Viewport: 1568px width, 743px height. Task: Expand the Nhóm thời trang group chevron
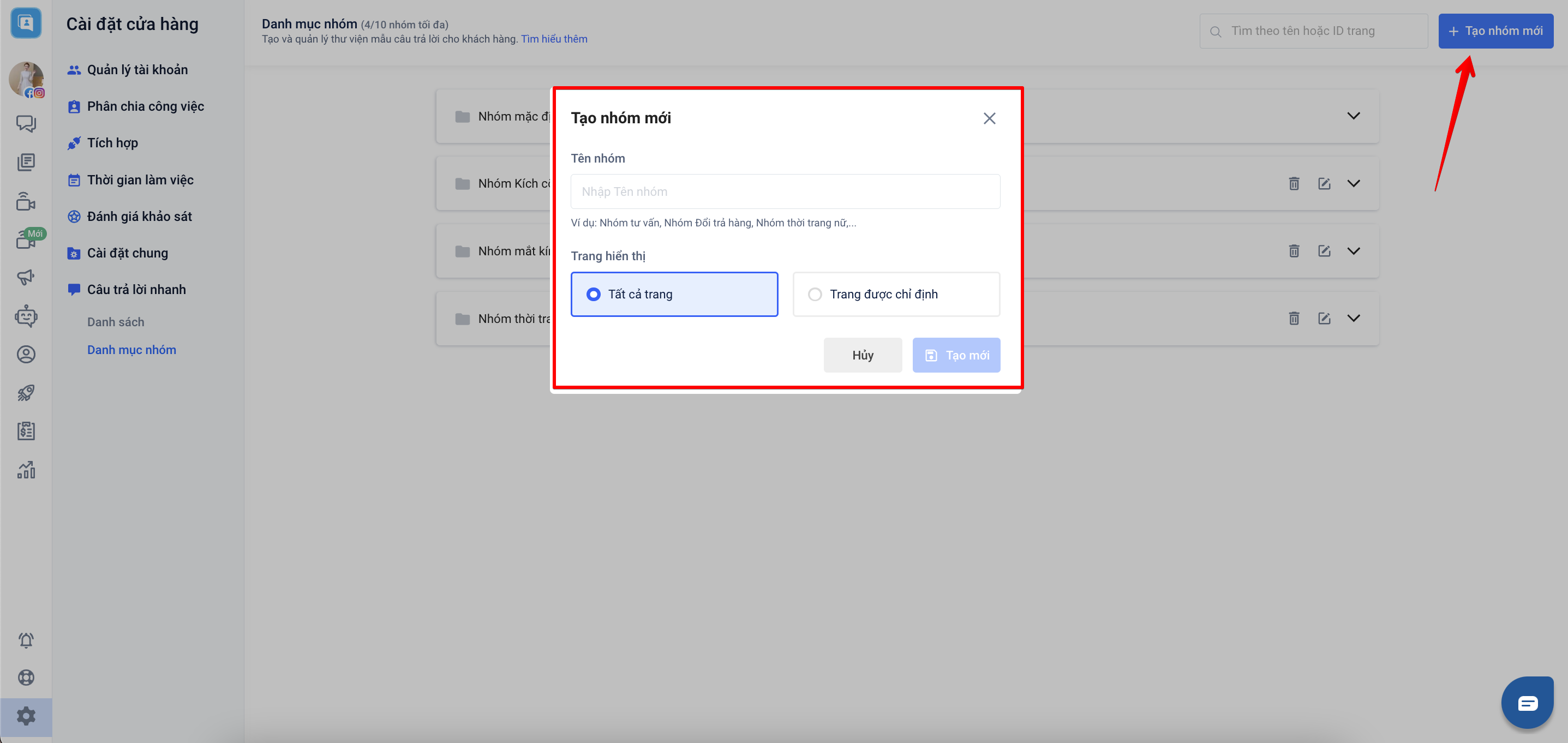(x=1352, y=318)
